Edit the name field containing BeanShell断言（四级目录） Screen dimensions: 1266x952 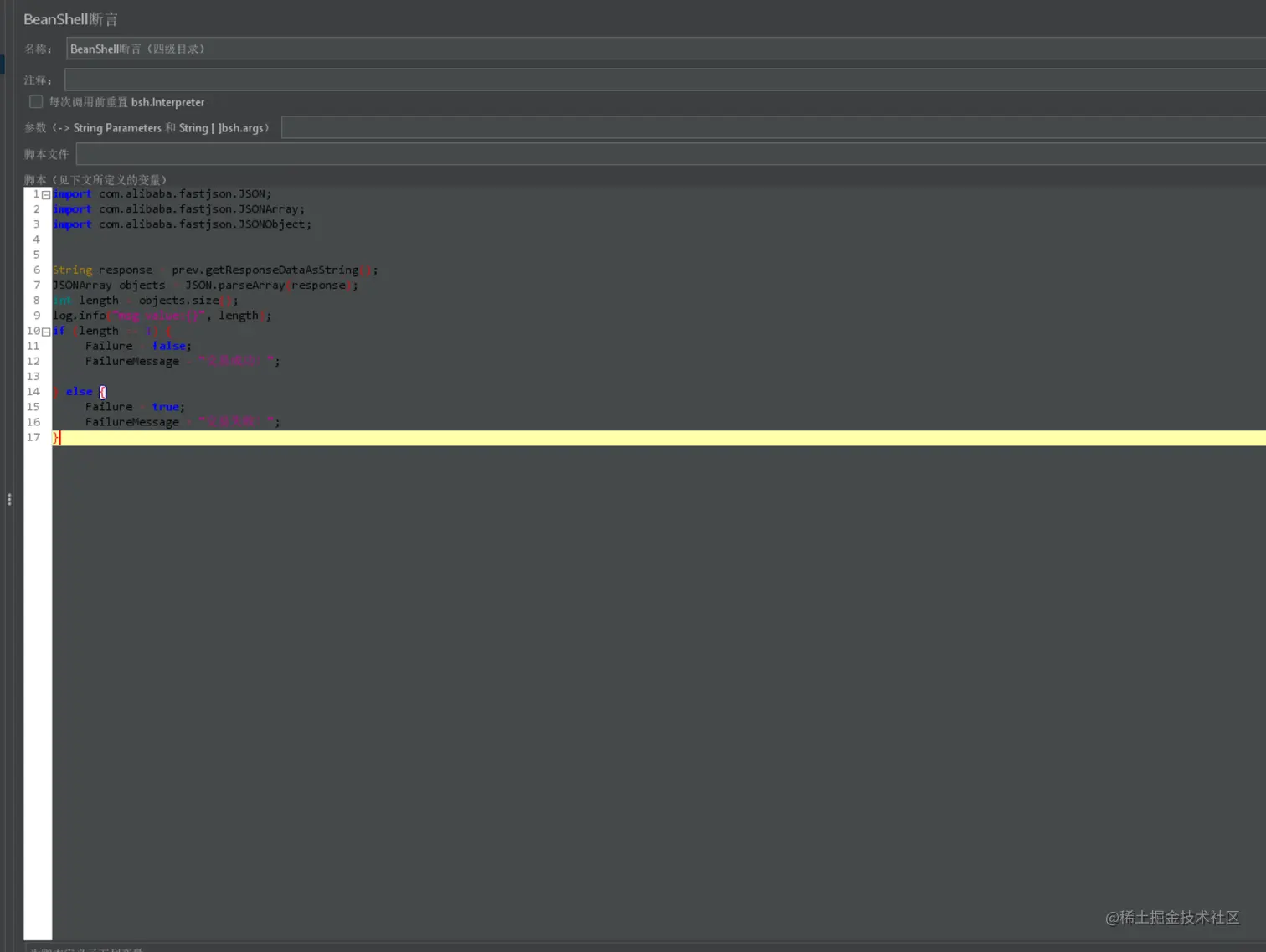point(666,49)
